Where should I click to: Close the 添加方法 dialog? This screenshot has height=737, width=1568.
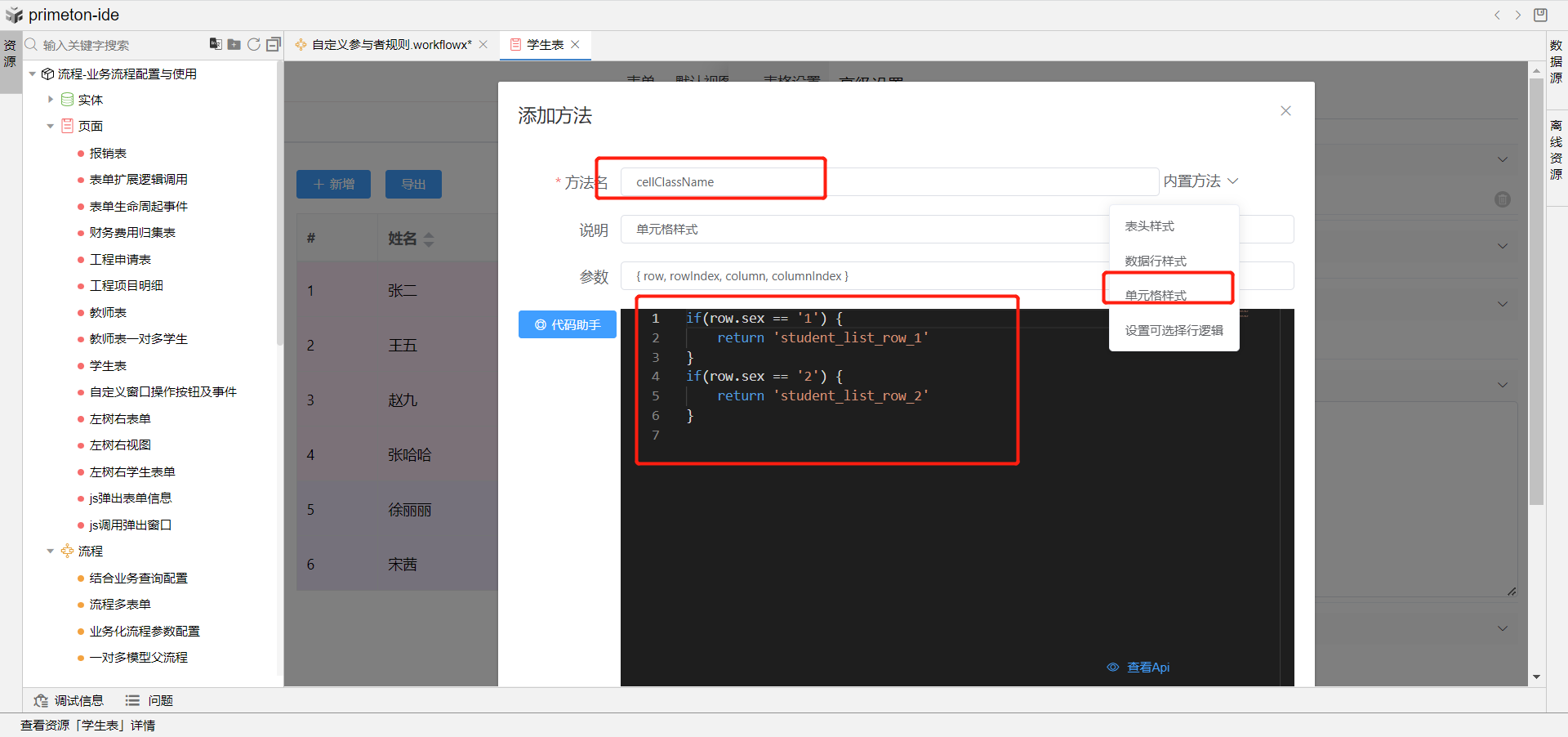(1285, 111)
